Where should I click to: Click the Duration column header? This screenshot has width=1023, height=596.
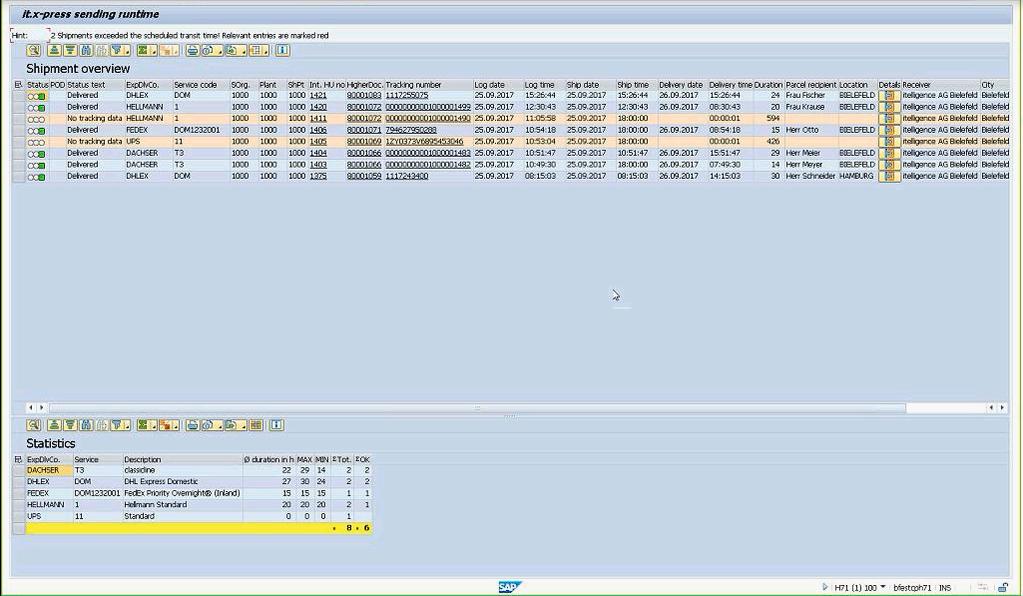[769, 85]
